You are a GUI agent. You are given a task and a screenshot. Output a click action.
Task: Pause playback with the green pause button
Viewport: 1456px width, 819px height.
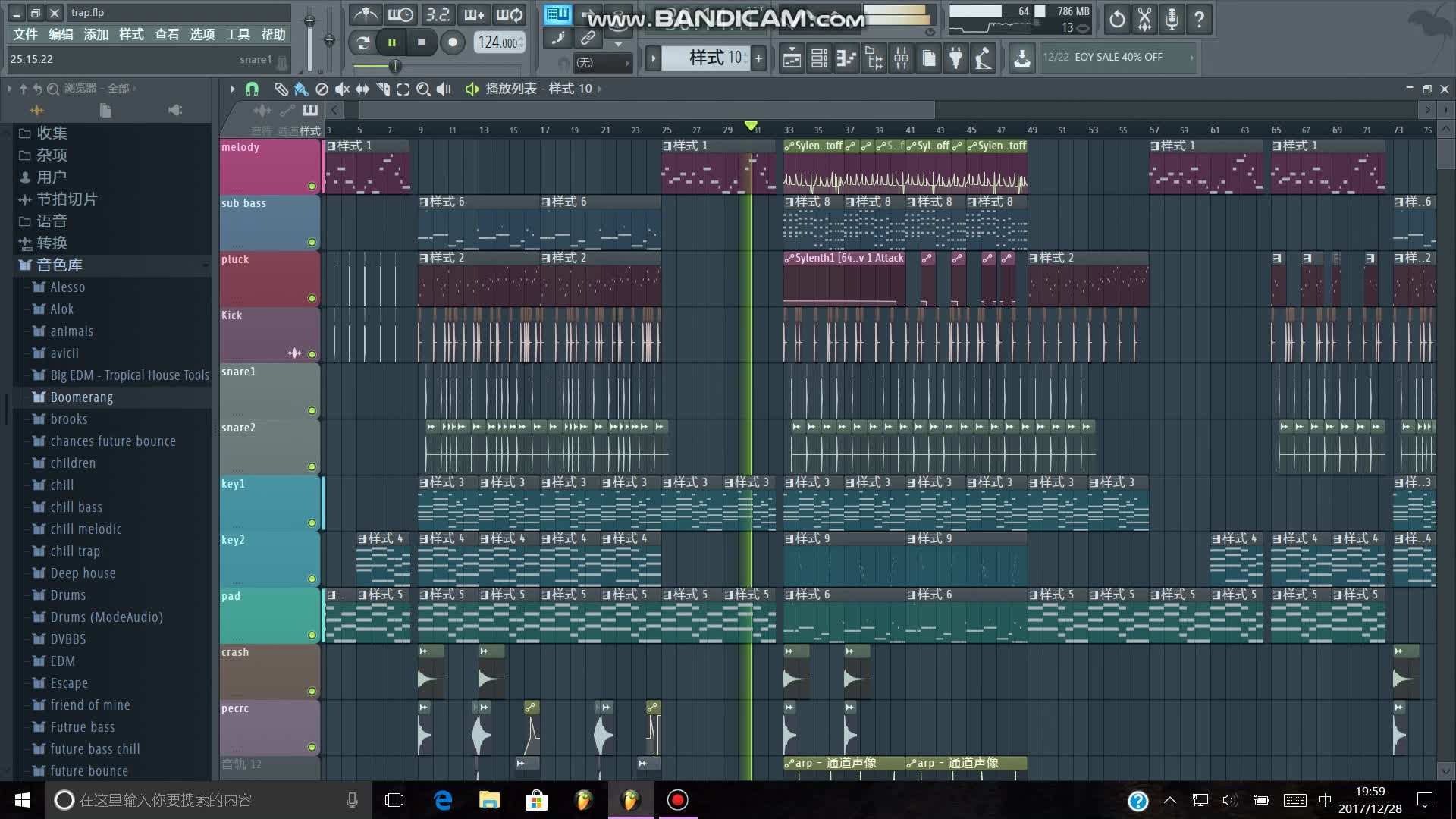[x=392, y=43]
